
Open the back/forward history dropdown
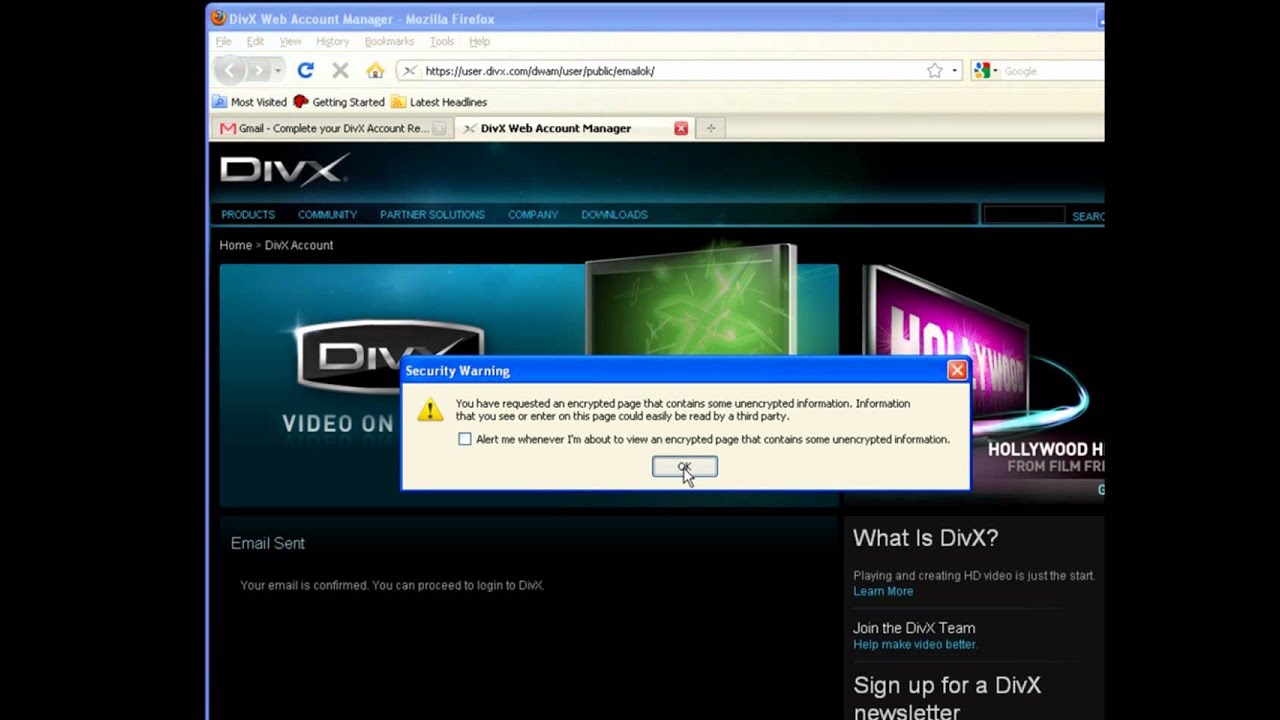[278, 71]
